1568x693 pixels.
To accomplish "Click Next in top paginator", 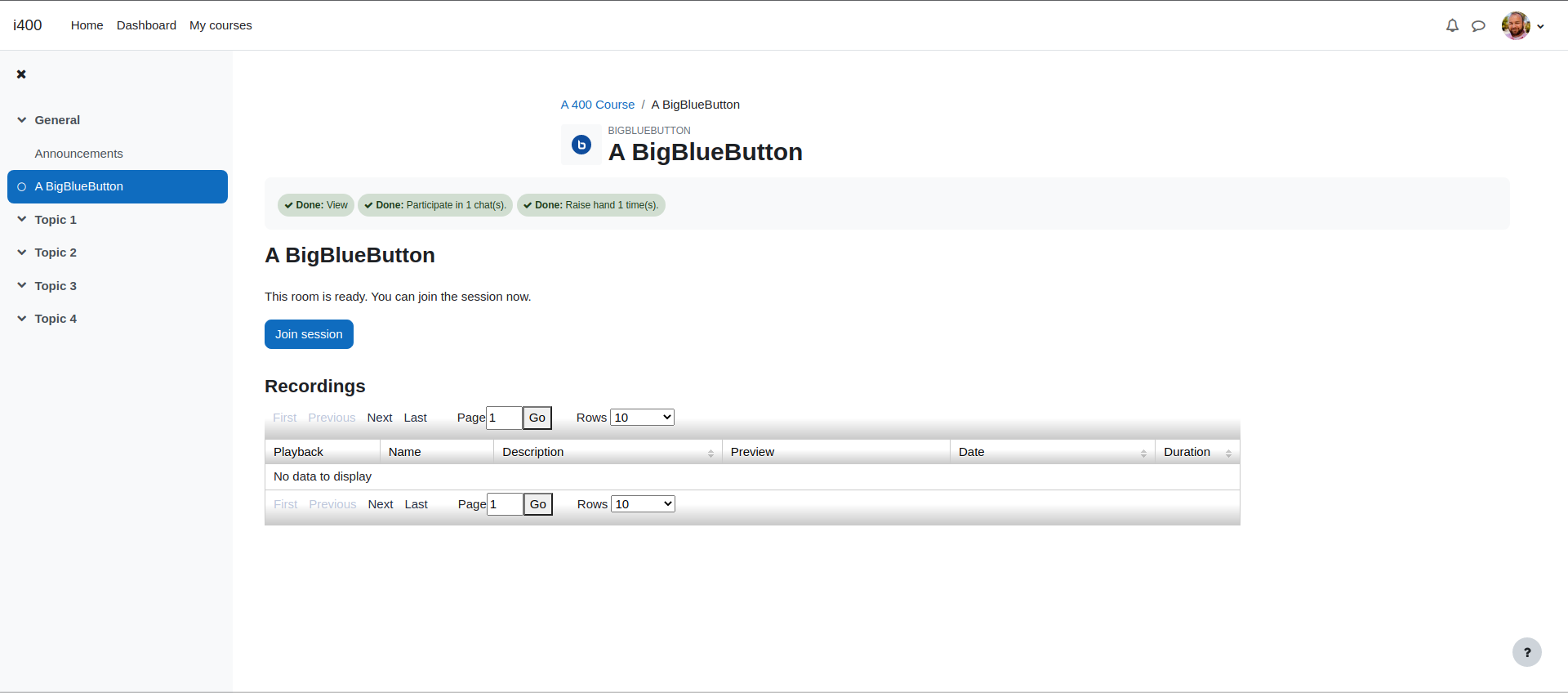I will point(380,418).
